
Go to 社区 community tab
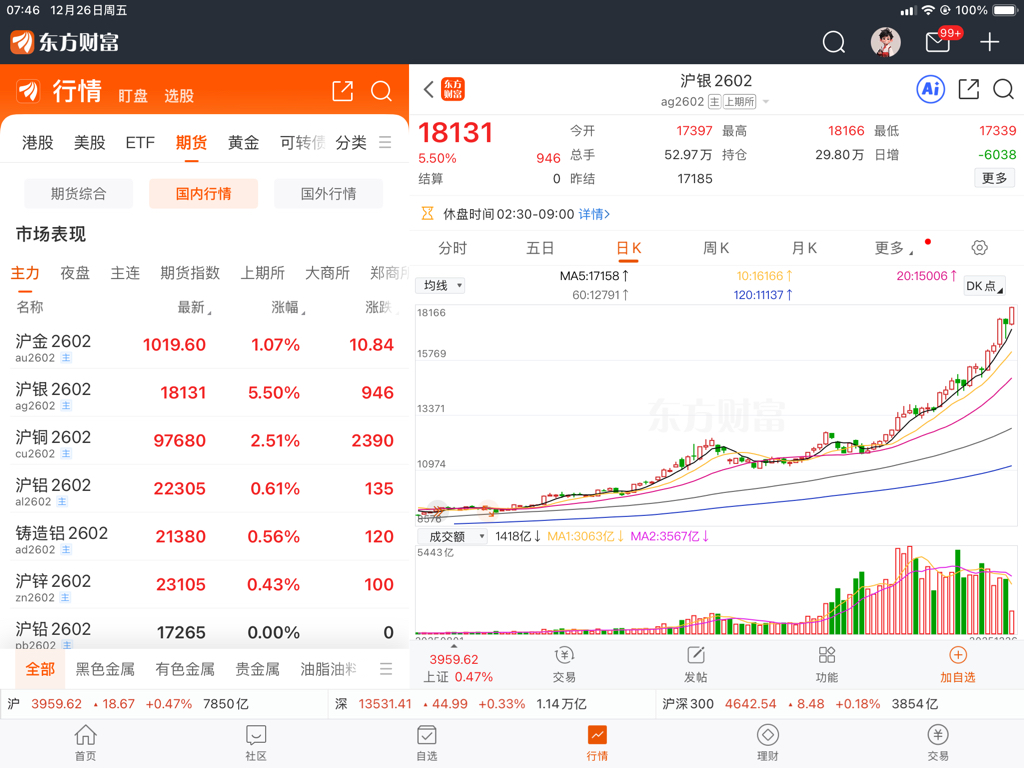click(x=256, y=743)
